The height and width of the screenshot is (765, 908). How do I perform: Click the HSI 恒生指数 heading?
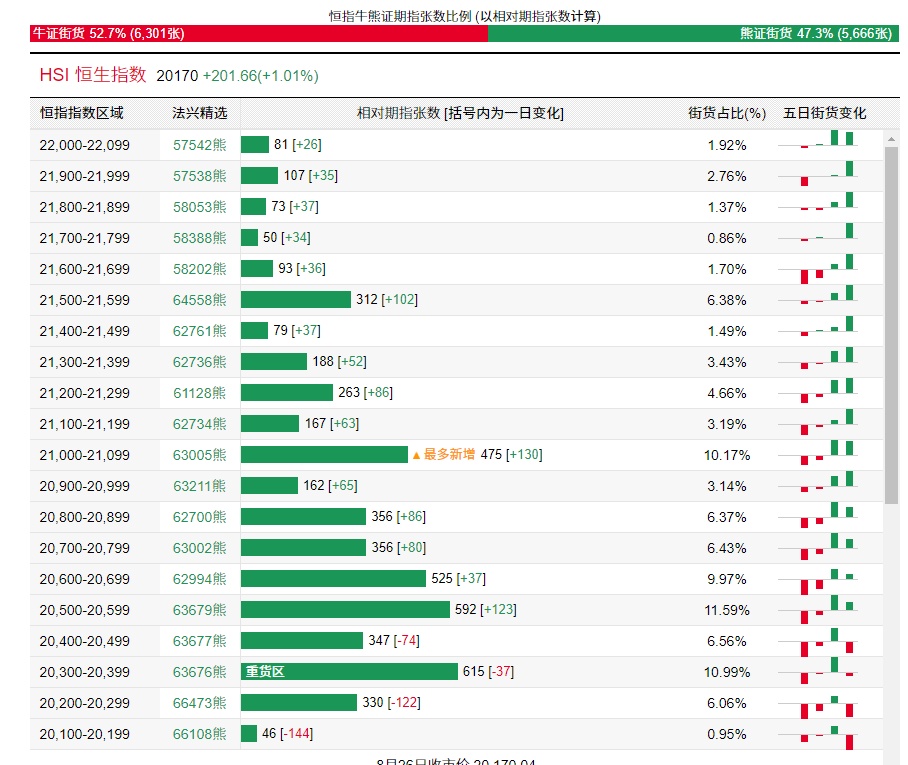coord(93,75)
